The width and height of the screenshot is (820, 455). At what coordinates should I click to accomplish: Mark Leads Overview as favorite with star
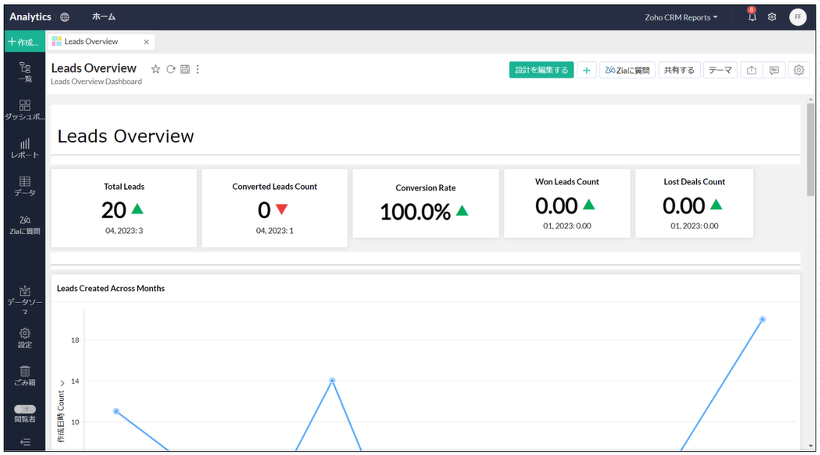[x=155, y=69]
